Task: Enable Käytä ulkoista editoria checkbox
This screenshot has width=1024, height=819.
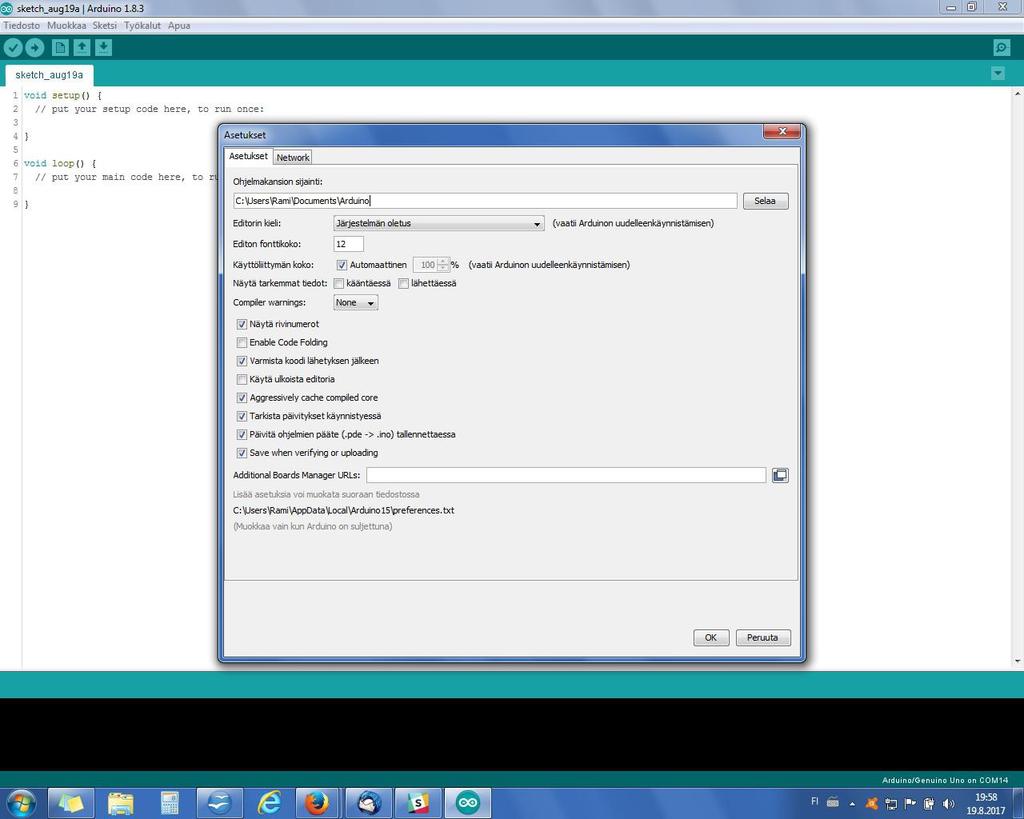Action: click(242, 379)
